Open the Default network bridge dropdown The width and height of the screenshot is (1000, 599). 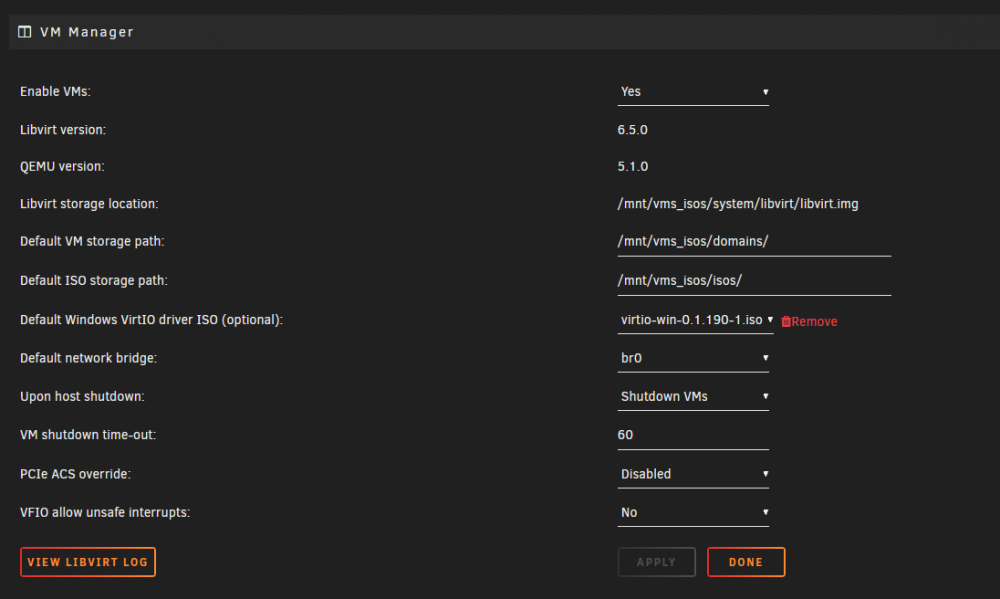click(x=693, y=359)
